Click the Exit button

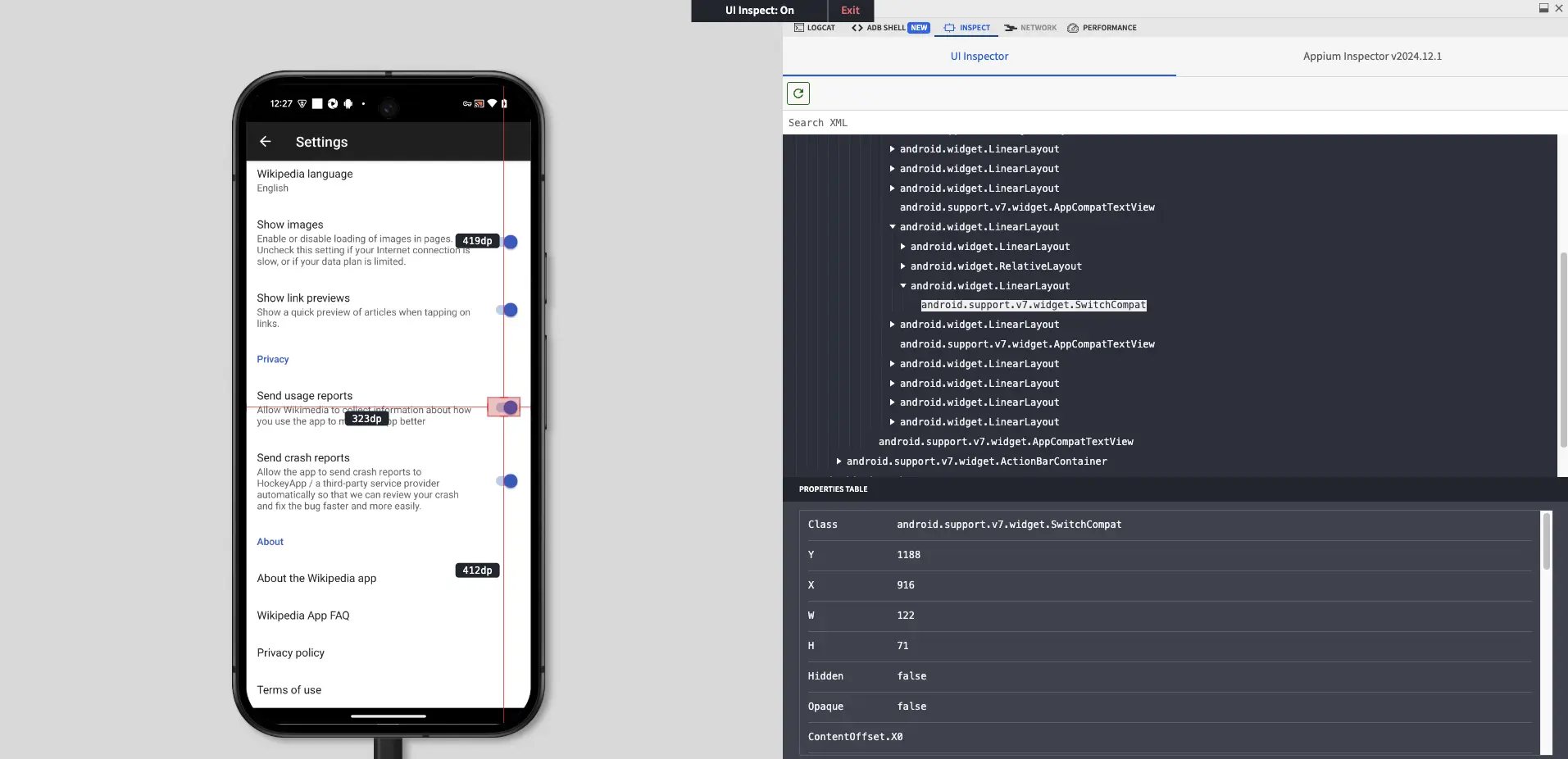point(850,11)
